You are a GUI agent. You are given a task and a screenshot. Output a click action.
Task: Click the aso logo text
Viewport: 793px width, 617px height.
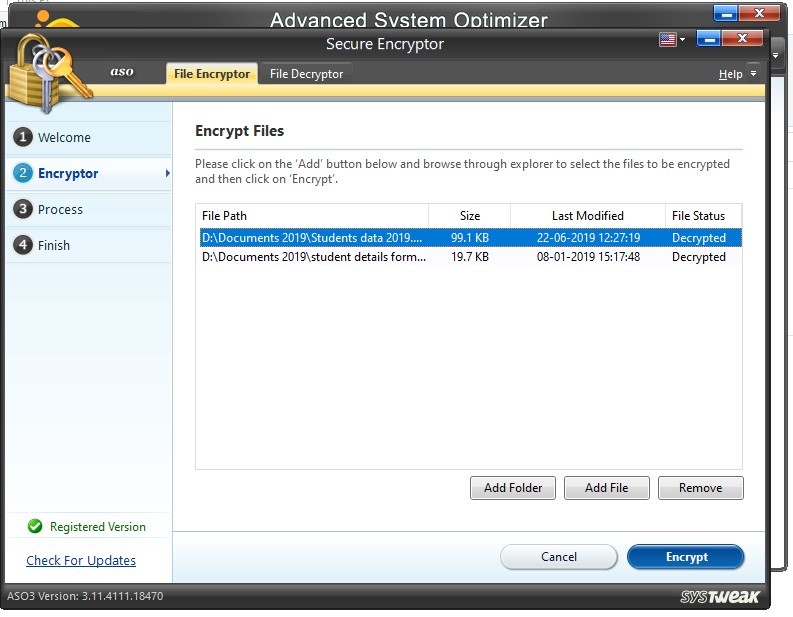122,72
